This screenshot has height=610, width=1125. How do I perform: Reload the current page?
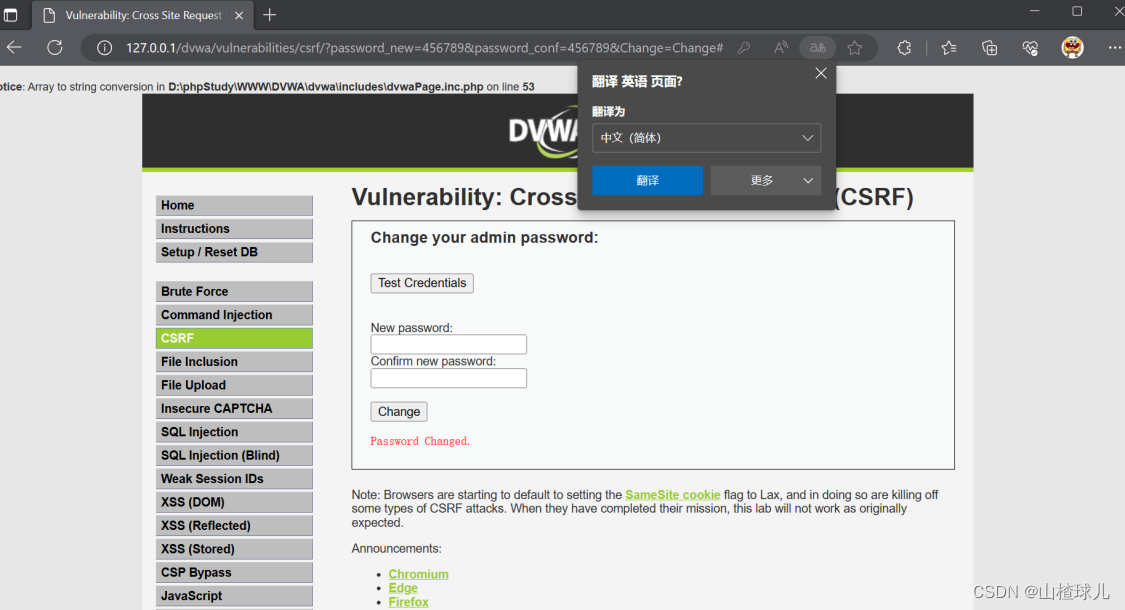[55, 47]
